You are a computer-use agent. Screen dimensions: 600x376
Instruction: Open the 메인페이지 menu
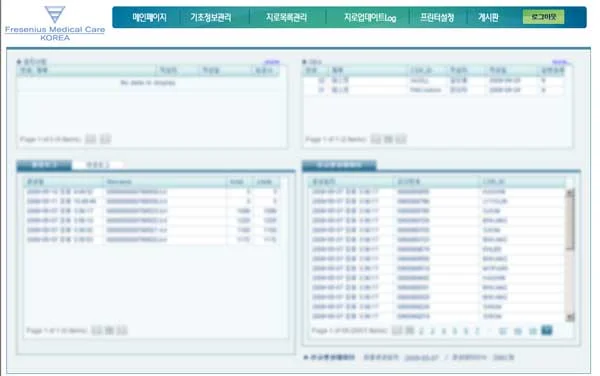pos(149,17)
